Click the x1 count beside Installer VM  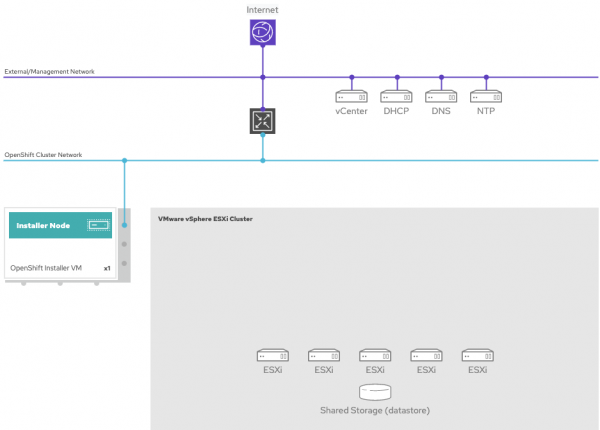pos(107,268)
